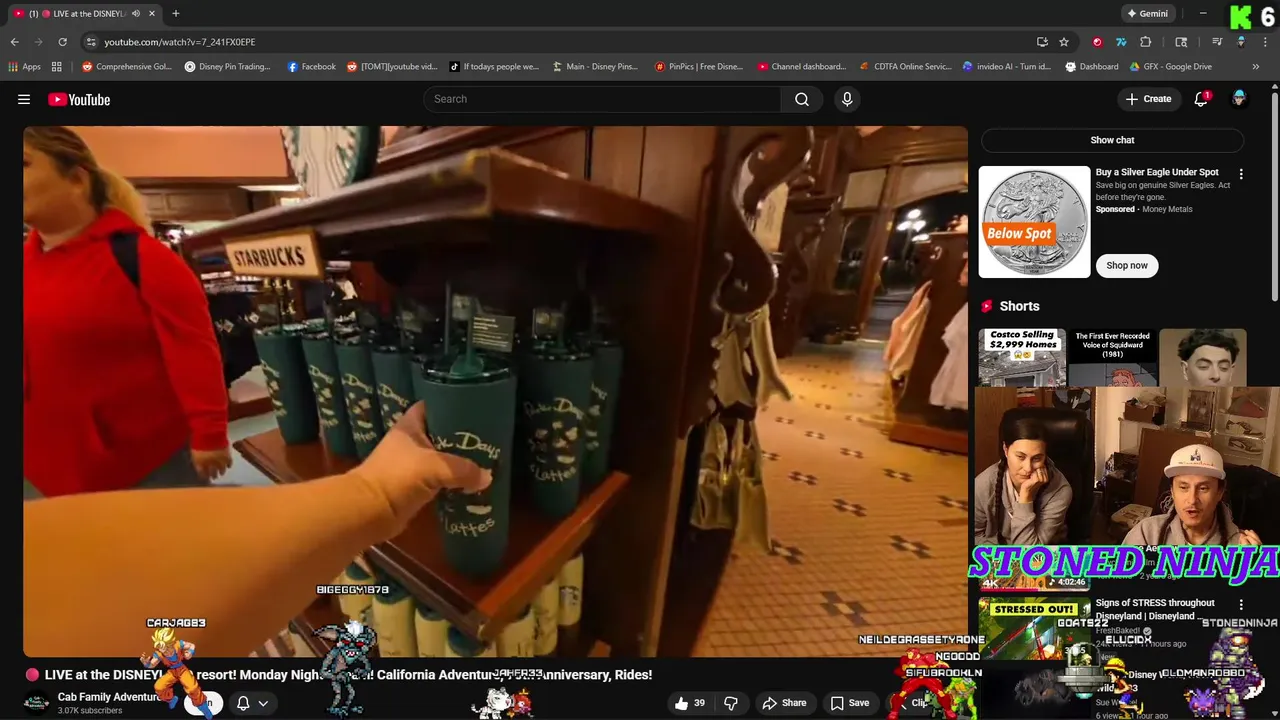Install app via address bar install icon
1280x720 pixels.
click(1042, 42)
